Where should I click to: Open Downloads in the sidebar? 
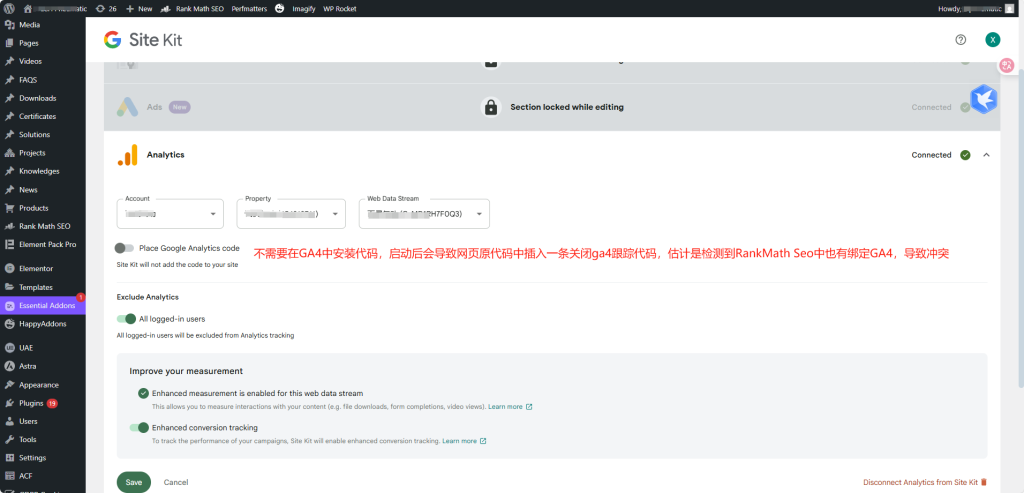[x=42, y=98]
